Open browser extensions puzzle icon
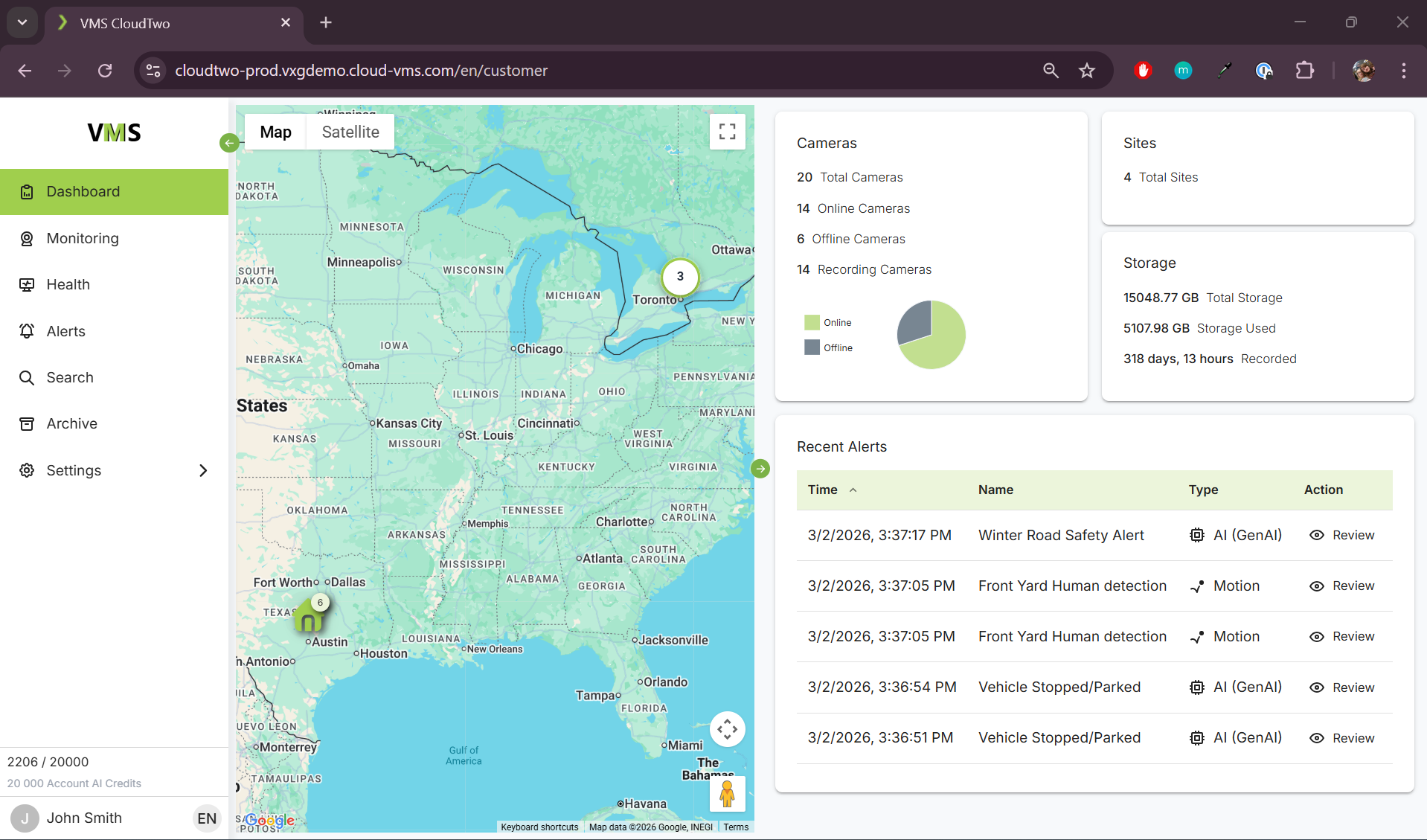 pyautogui.click(x=1304, y=71)
